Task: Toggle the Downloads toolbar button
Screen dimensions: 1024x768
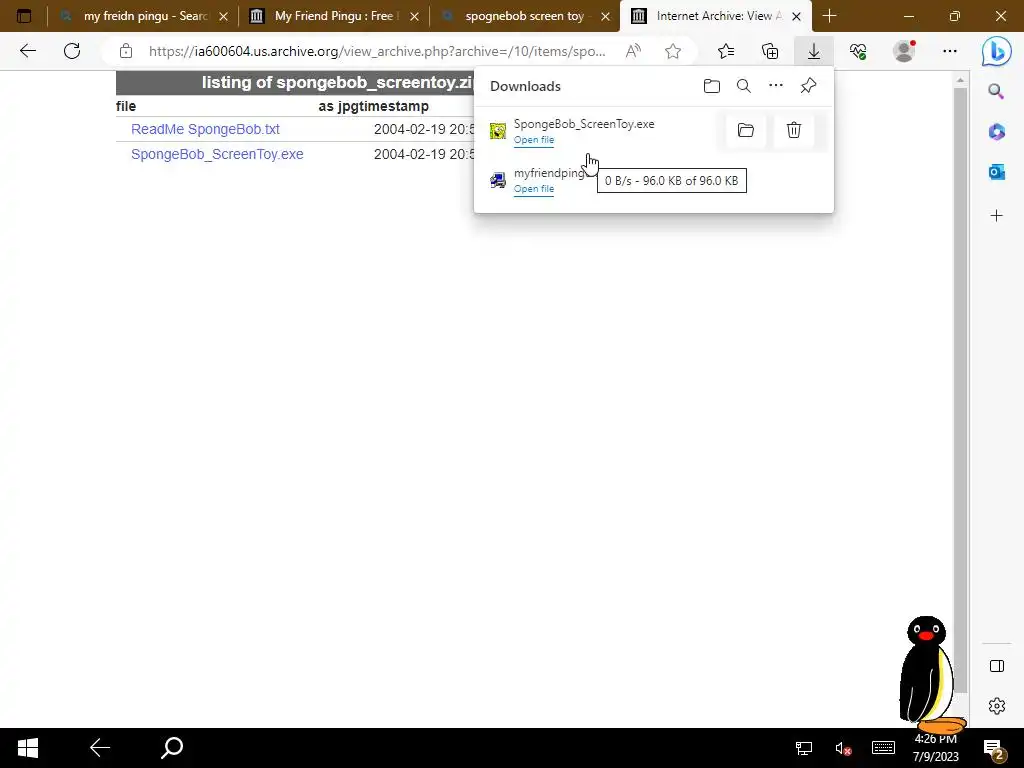Action: (814, 51)
